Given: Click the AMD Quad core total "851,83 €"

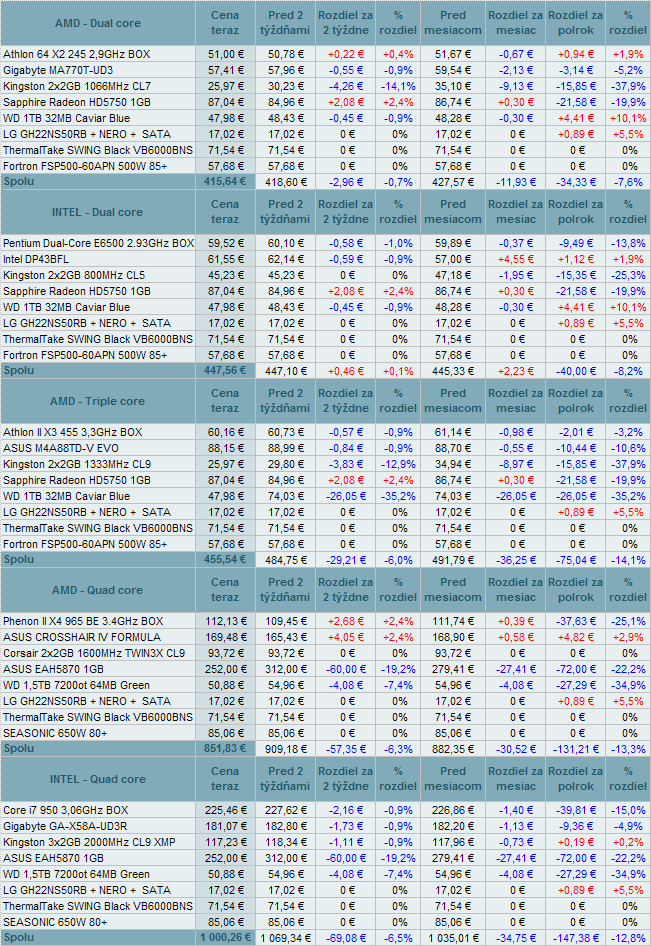Looking at the screenshot, I should [x=225, y=748].
